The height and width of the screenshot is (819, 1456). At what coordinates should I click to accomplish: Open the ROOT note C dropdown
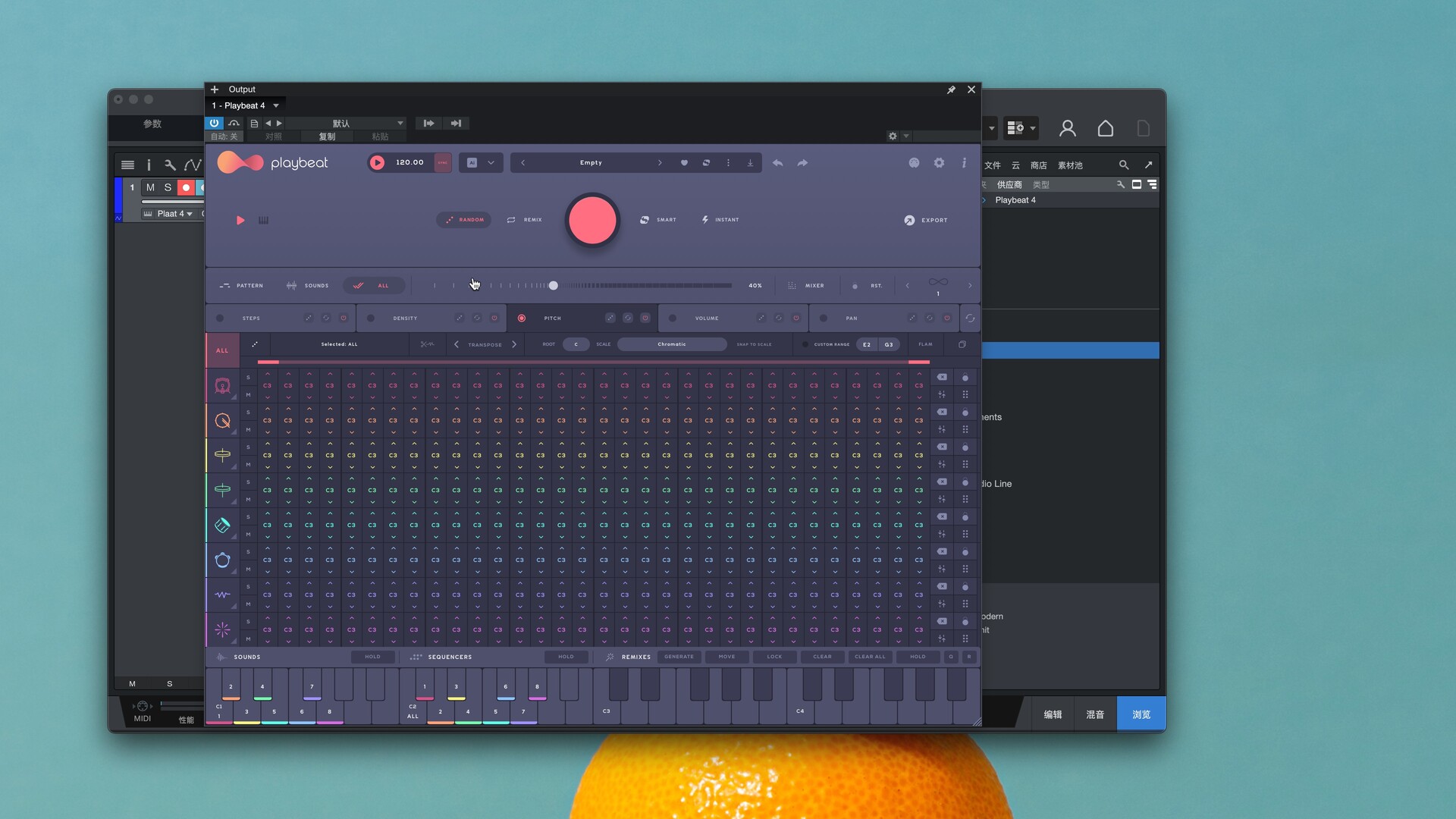[x=576, y=344]
